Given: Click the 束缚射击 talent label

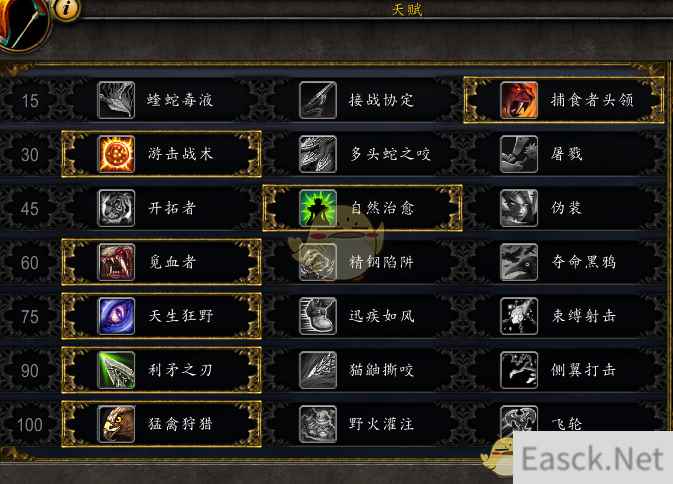Looking at the screenshot, I should coord(584,316).
